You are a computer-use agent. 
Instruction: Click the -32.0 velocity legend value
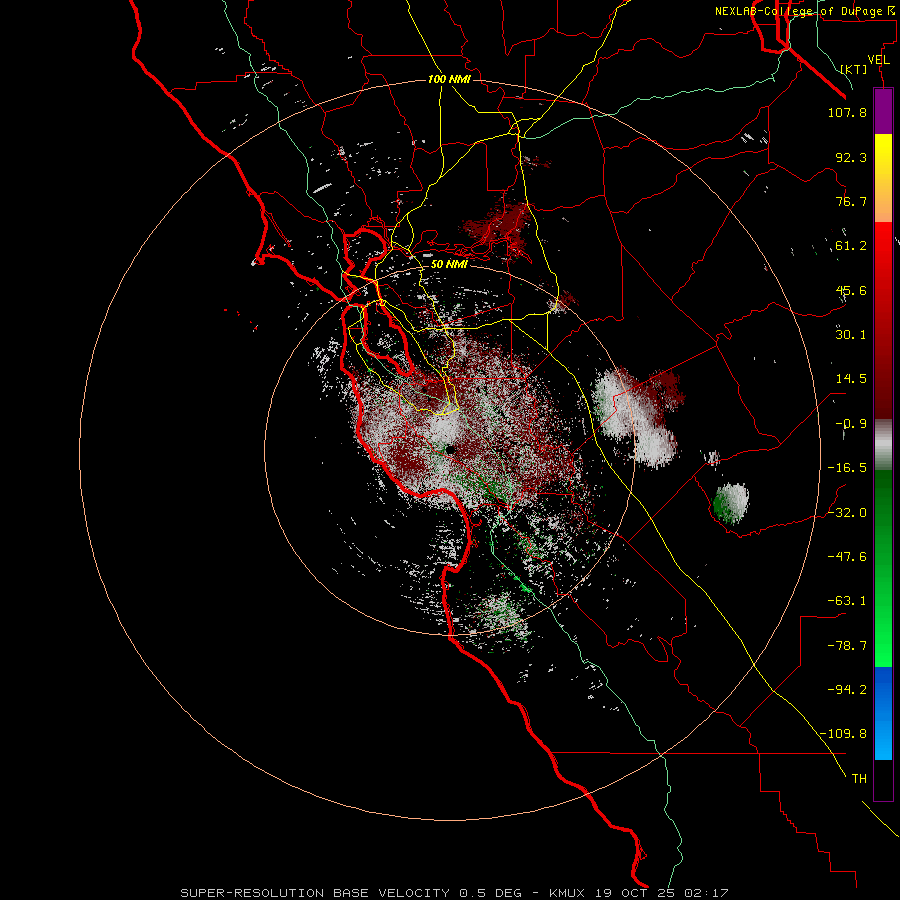(x=847, y=513)
